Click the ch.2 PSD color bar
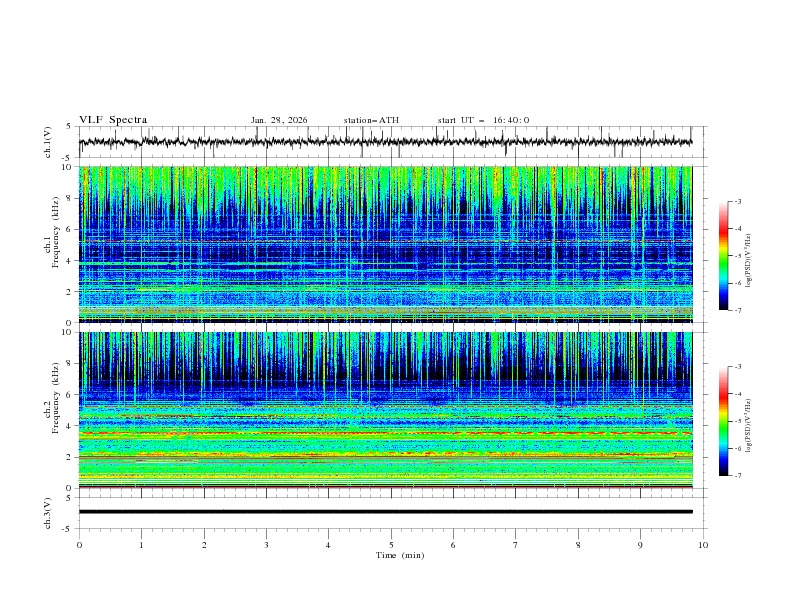792x612 pixels. [x=723, y=421]
